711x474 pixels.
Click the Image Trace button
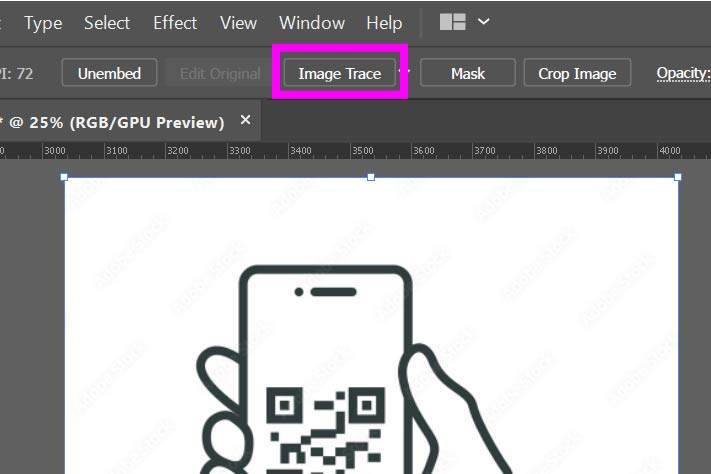coord(340,73)
